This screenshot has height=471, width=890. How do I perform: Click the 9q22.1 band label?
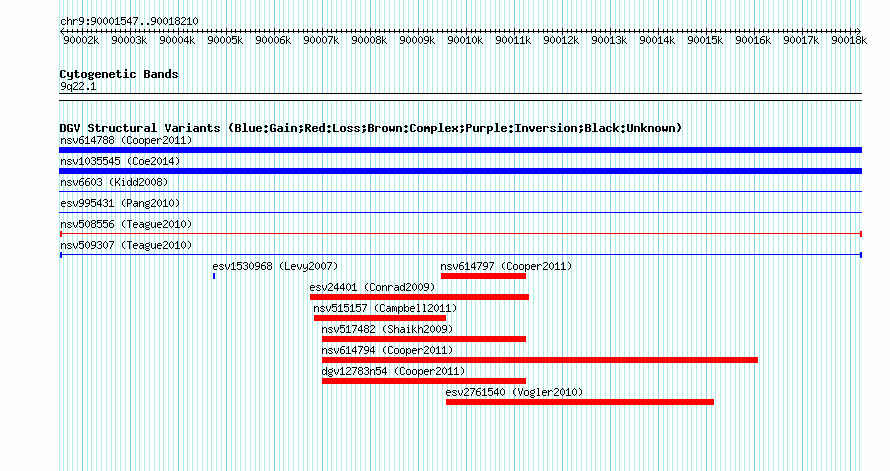tap(78, 87)
